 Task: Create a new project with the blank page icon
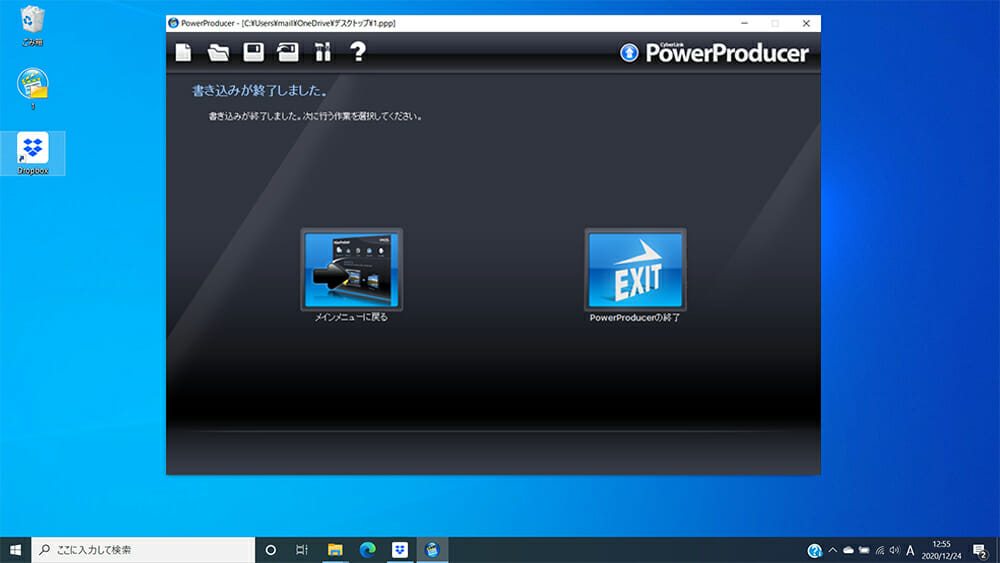(x=183, y=52)
